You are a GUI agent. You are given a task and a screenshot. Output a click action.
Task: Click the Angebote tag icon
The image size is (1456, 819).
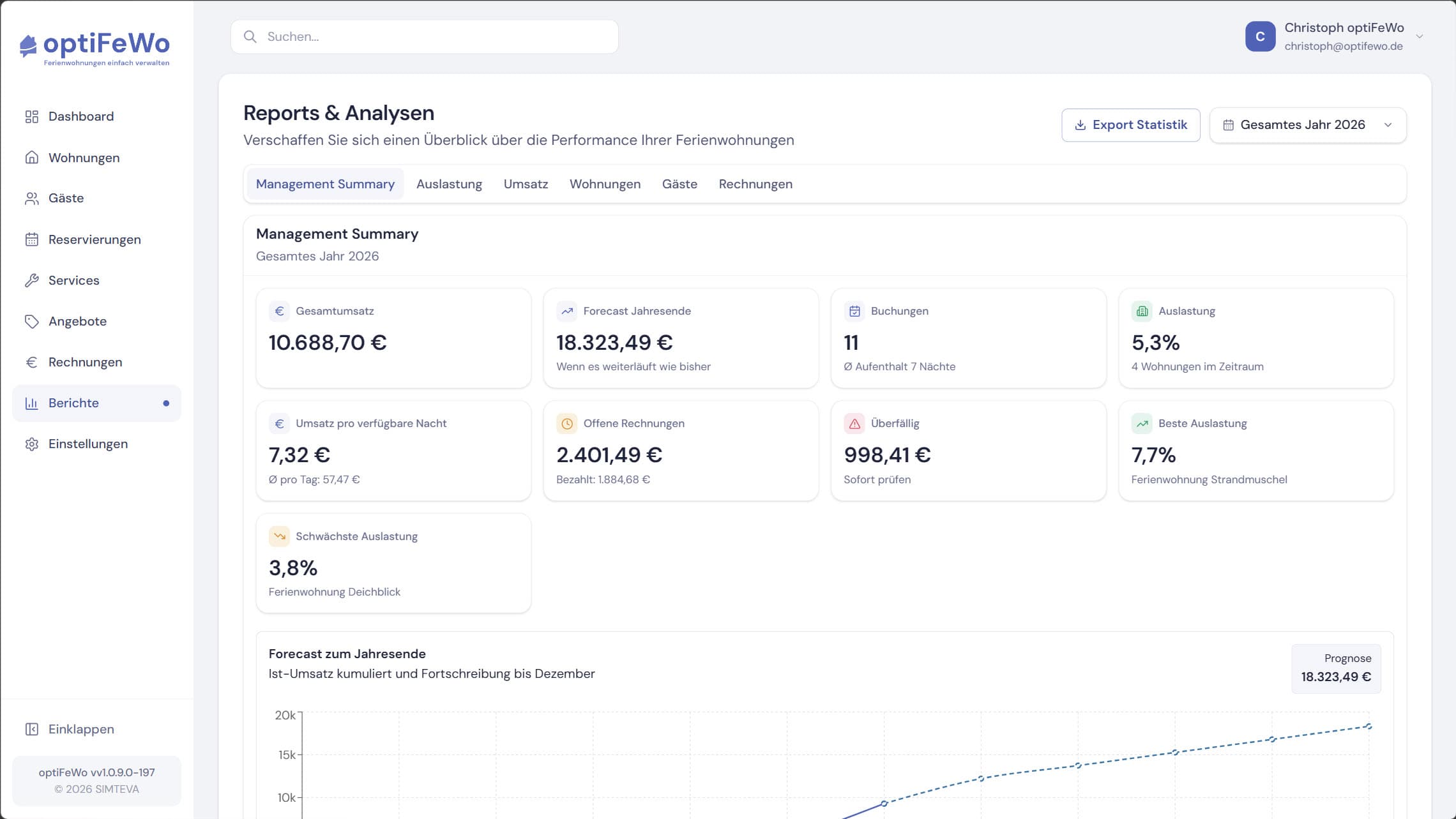pyautogui.click(x=32, y=321)
